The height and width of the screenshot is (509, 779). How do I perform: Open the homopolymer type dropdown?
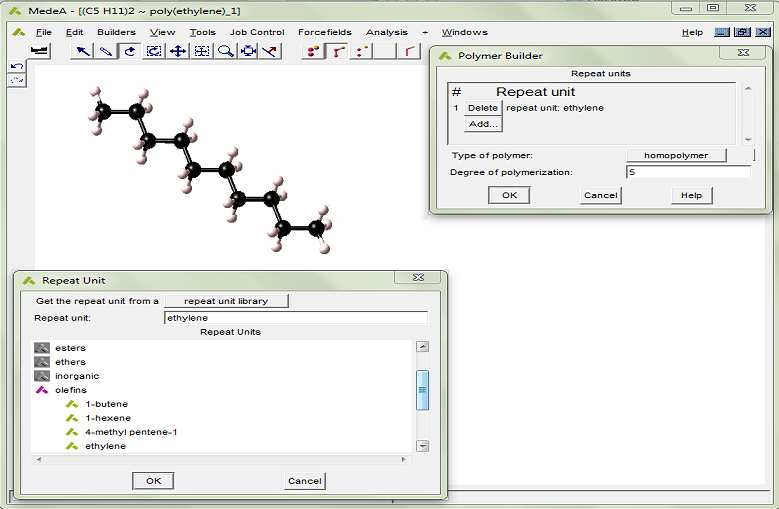pos(676,155)
